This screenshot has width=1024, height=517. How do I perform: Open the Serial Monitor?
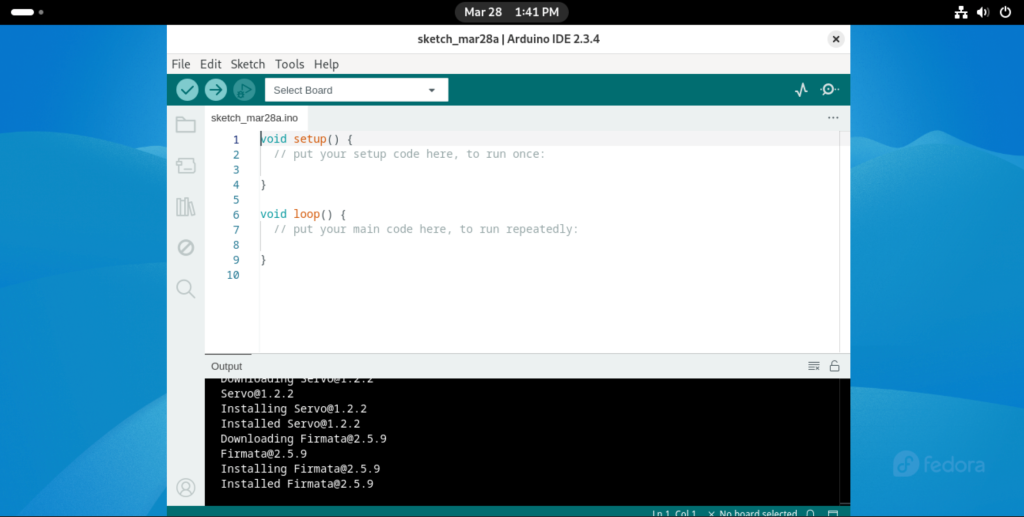829,89
